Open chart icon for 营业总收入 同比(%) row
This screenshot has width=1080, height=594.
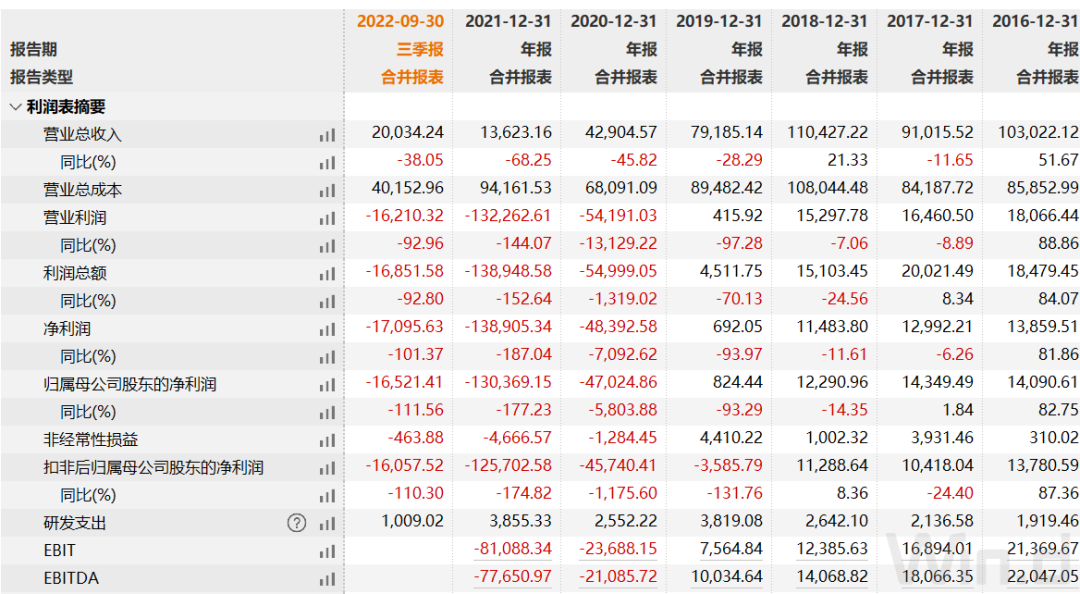tap(327, 163)
